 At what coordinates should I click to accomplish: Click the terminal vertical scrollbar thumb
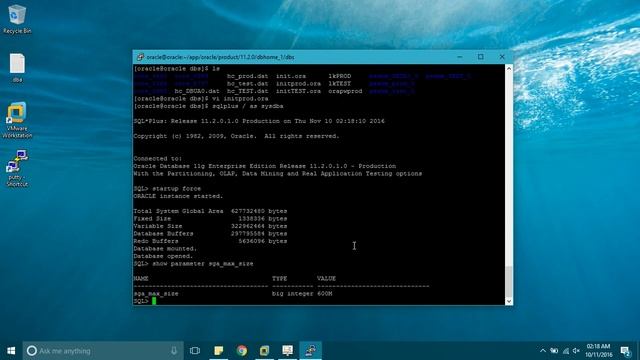[x=509, y=282]
